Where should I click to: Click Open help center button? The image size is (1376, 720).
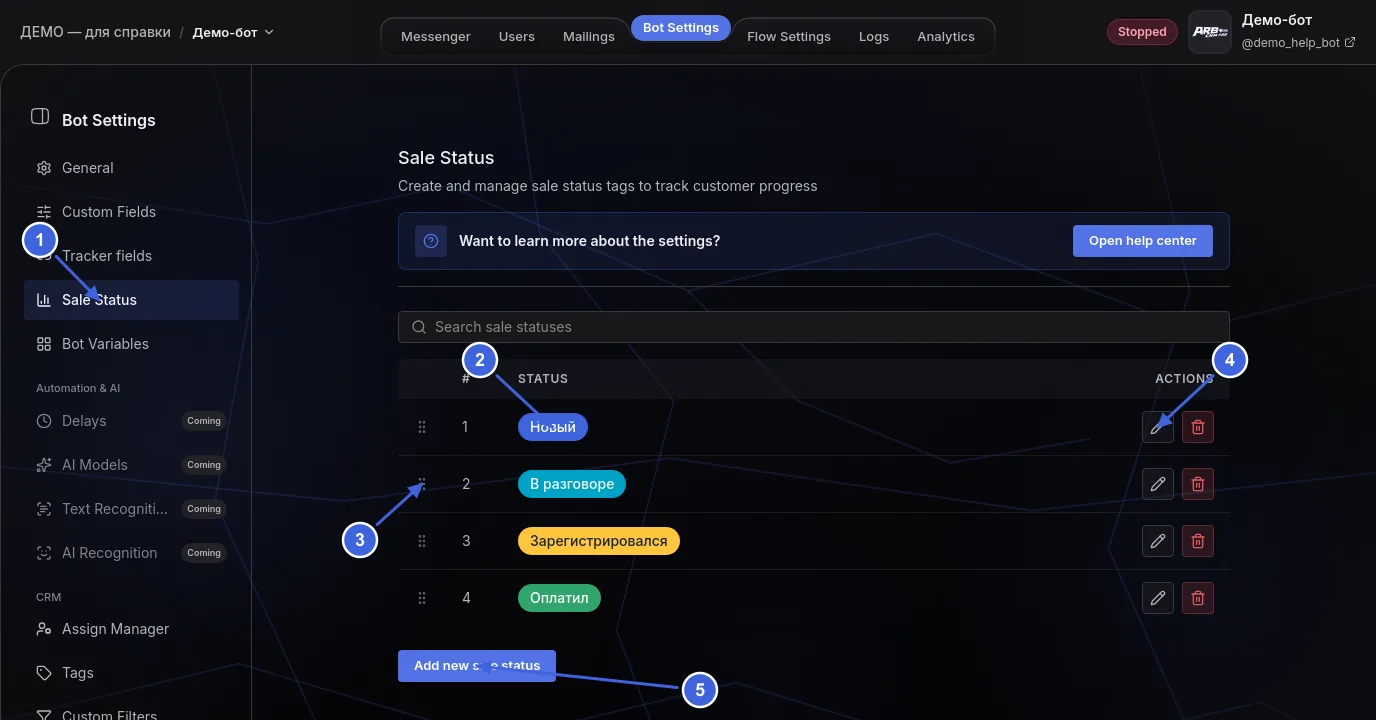[x=1143, y=241]
